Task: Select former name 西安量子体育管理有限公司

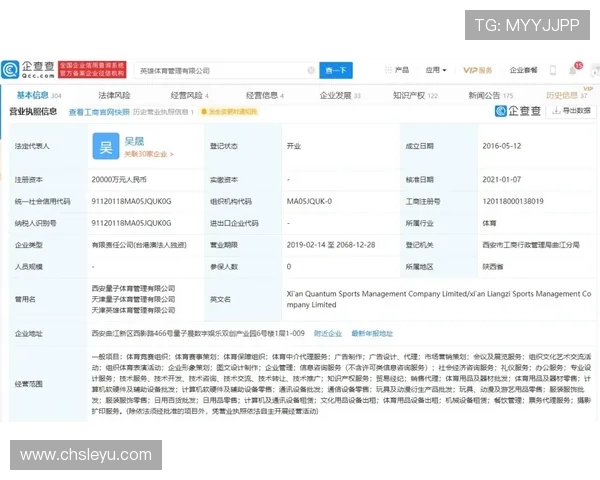Action: [x=133, y=288]
